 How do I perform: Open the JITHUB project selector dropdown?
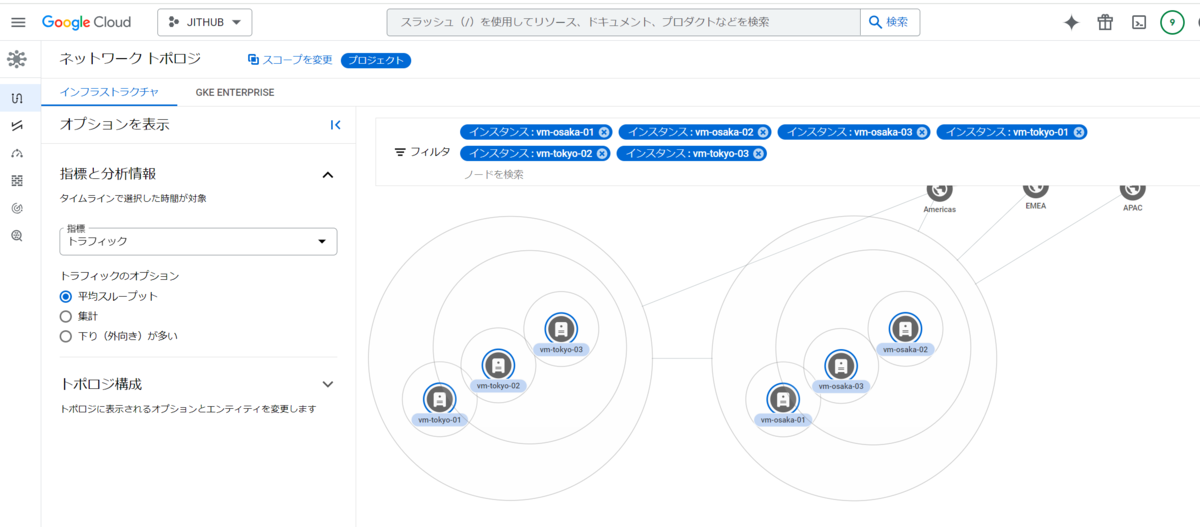(205, 22)
